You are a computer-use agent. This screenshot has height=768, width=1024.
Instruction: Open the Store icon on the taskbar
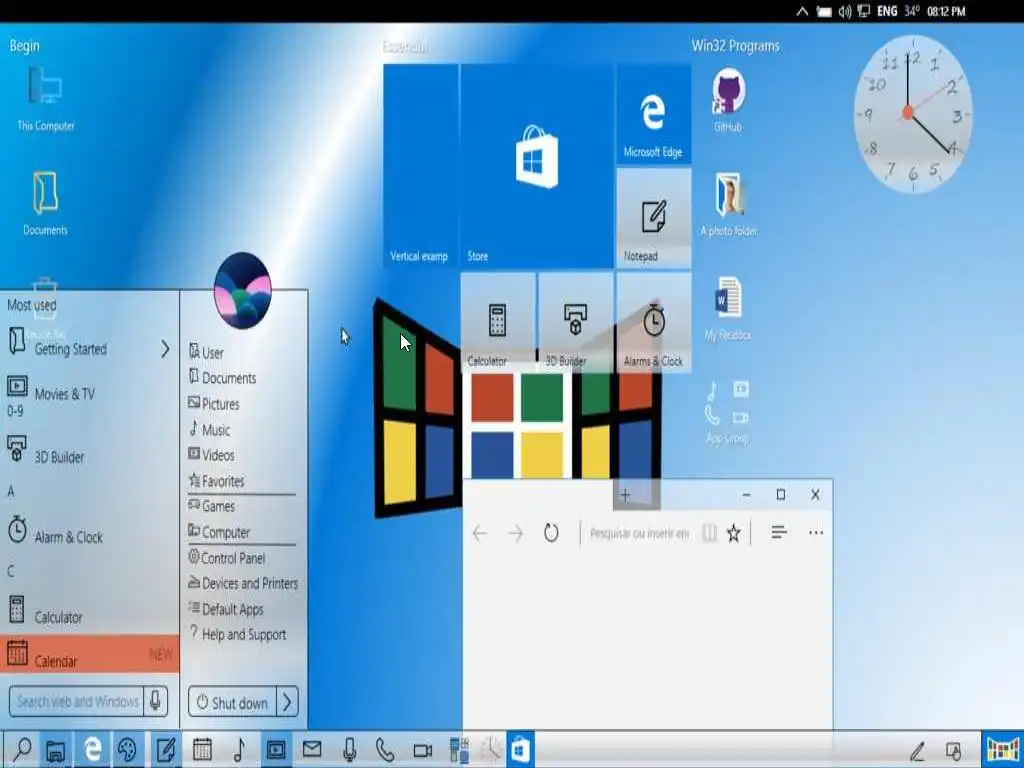(520, 750)
